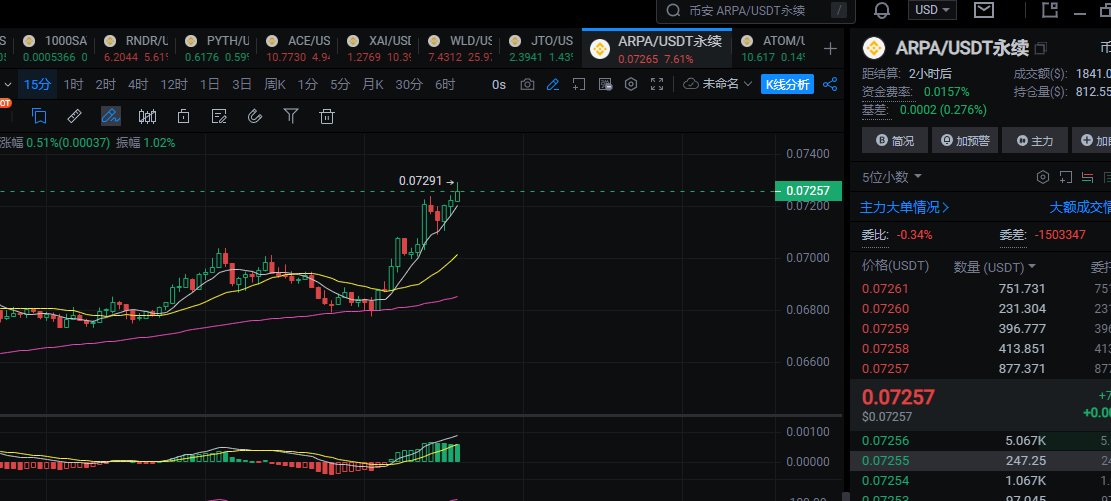The width and height of the screenshot is (1111, 501).
Task: Focus the 币安 ARPA/USDT永续 search field
Action: coord(755,11)
